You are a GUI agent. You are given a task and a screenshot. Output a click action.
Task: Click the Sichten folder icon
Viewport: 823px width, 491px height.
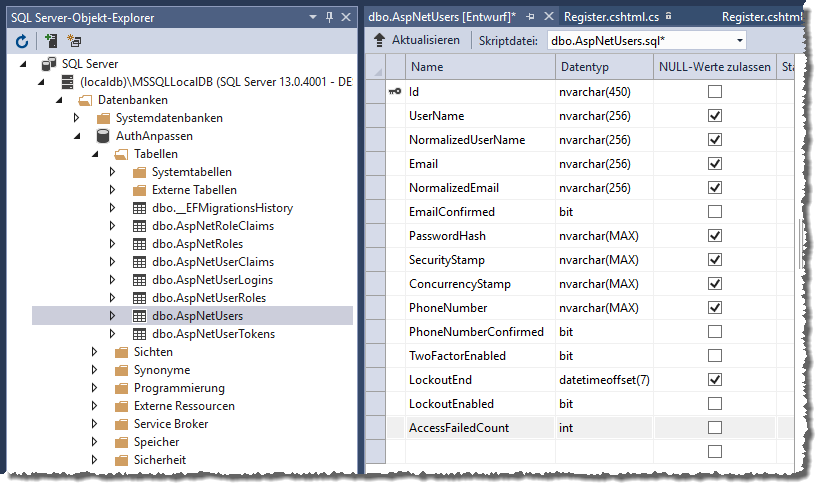(x=121, y=352)
